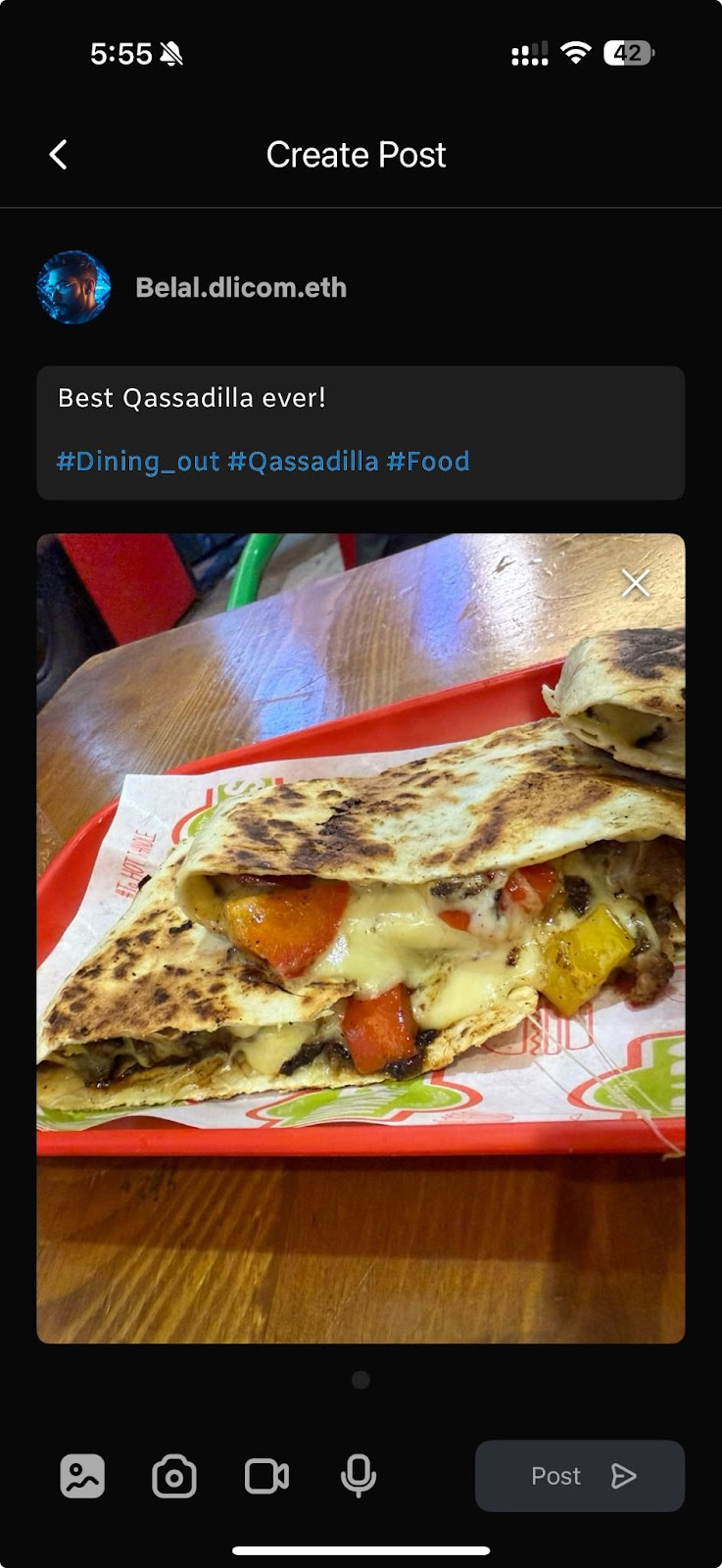This screenshot has width=722, height=1568.
Task: Remove attached photo with the X icon
Action: click(636, 584)
